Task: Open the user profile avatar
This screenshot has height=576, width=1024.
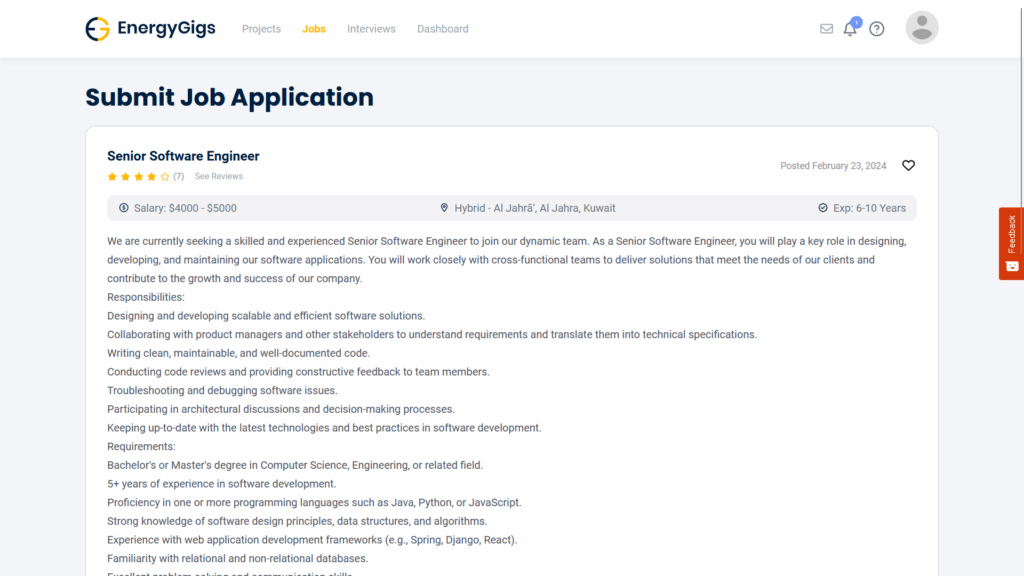Action: 921,28
